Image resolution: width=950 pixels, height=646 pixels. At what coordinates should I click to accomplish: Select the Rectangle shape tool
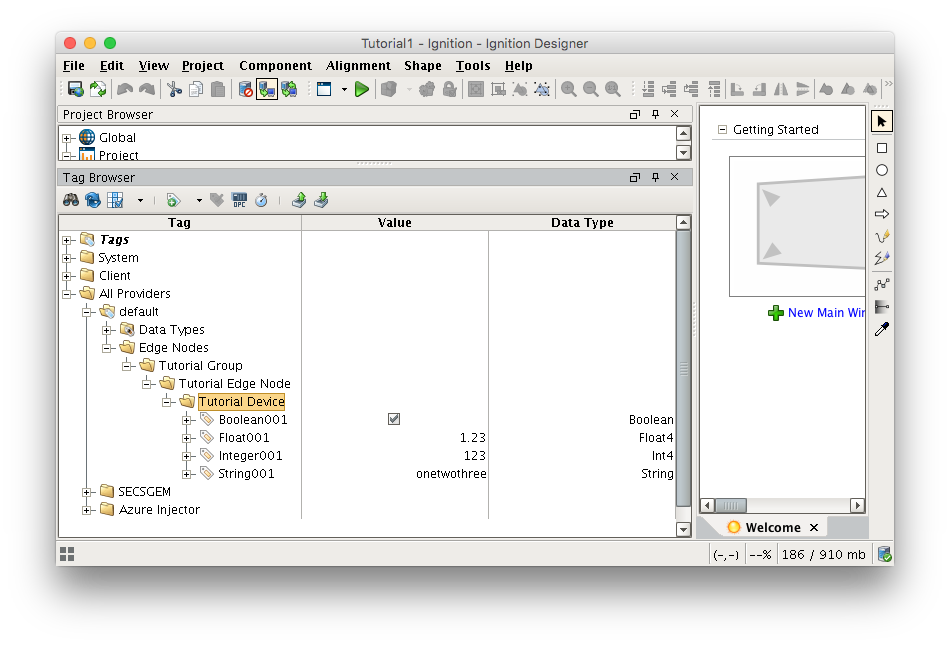point(881,148)
